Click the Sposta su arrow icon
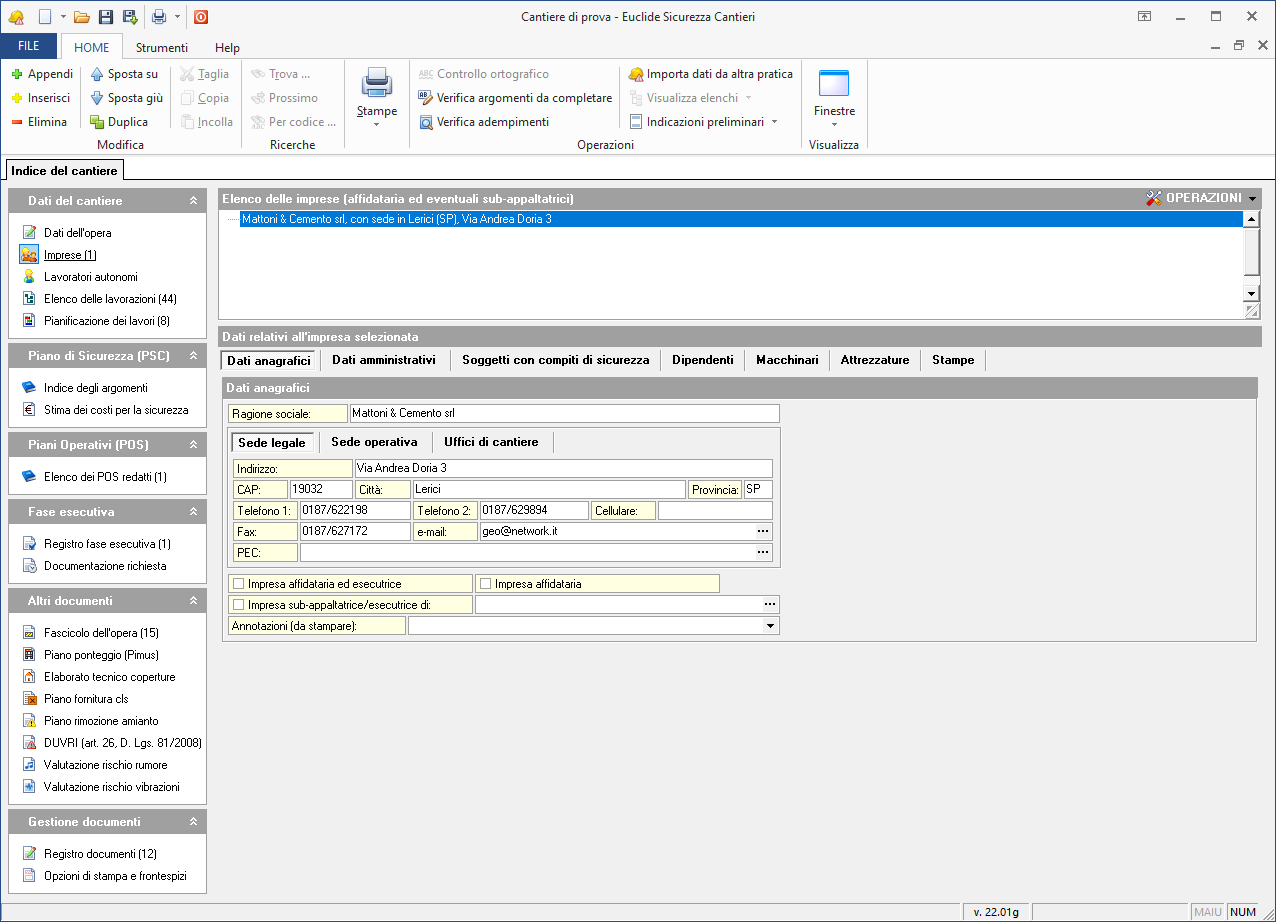 97,74
